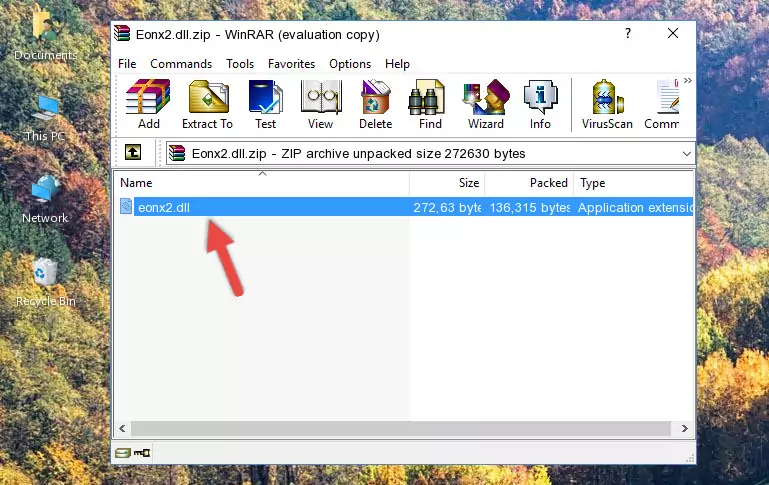Click the archive icon in address bar
The image size is (769, 485).
click(177, 153)
